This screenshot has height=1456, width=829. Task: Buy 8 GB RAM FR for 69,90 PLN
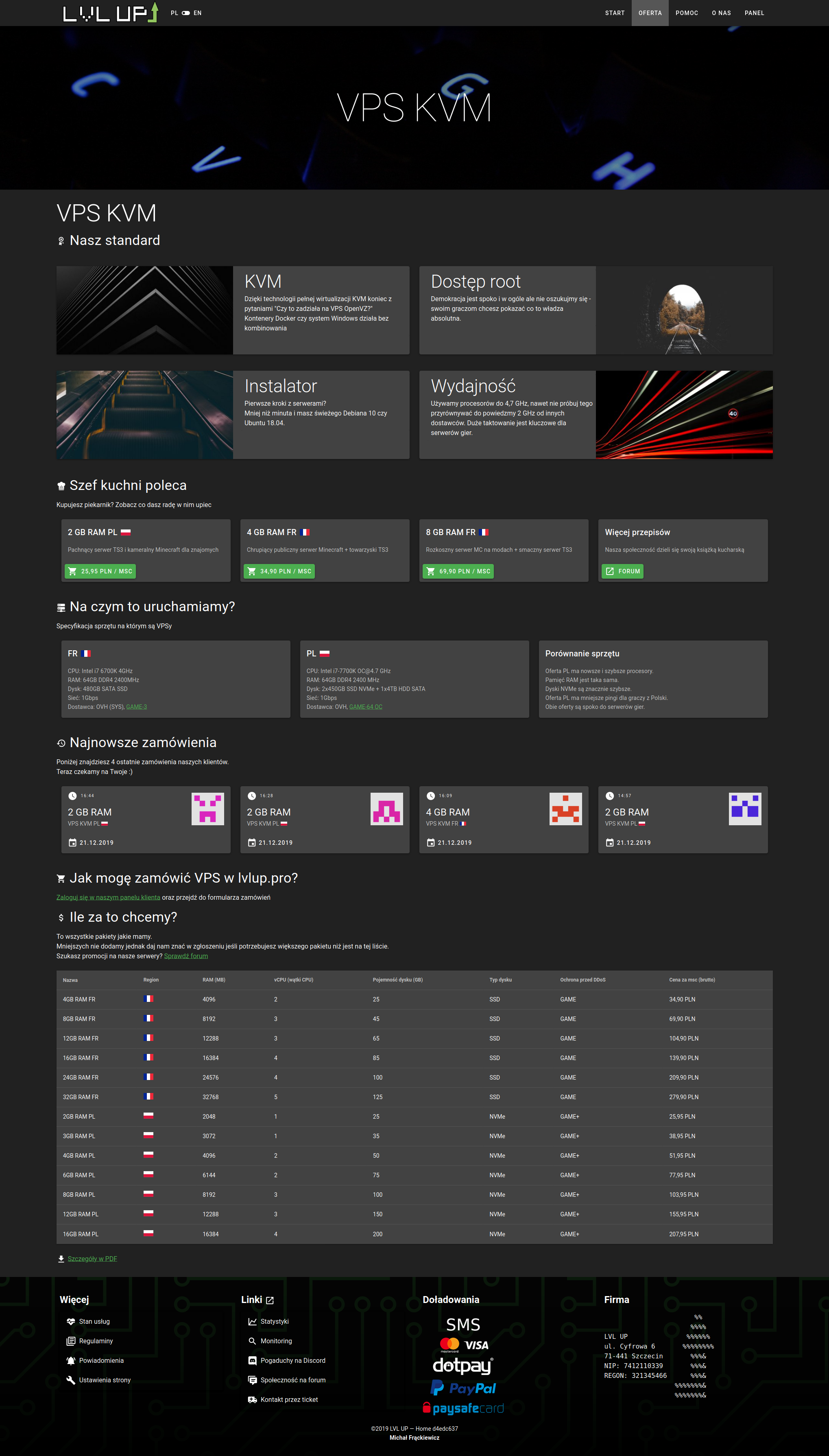(x=458, y=571)
